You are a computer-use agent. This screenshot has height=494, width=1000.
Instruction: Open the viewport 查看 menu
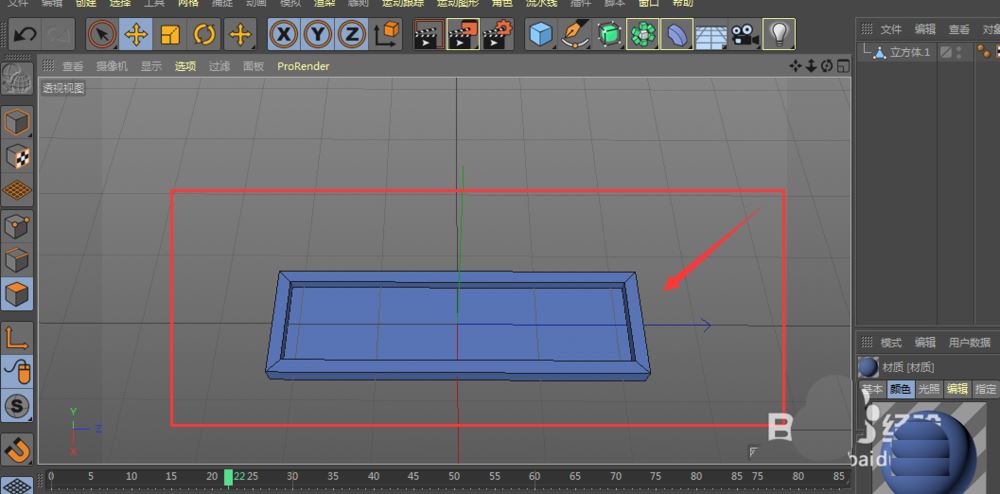[x=73, y=66]
